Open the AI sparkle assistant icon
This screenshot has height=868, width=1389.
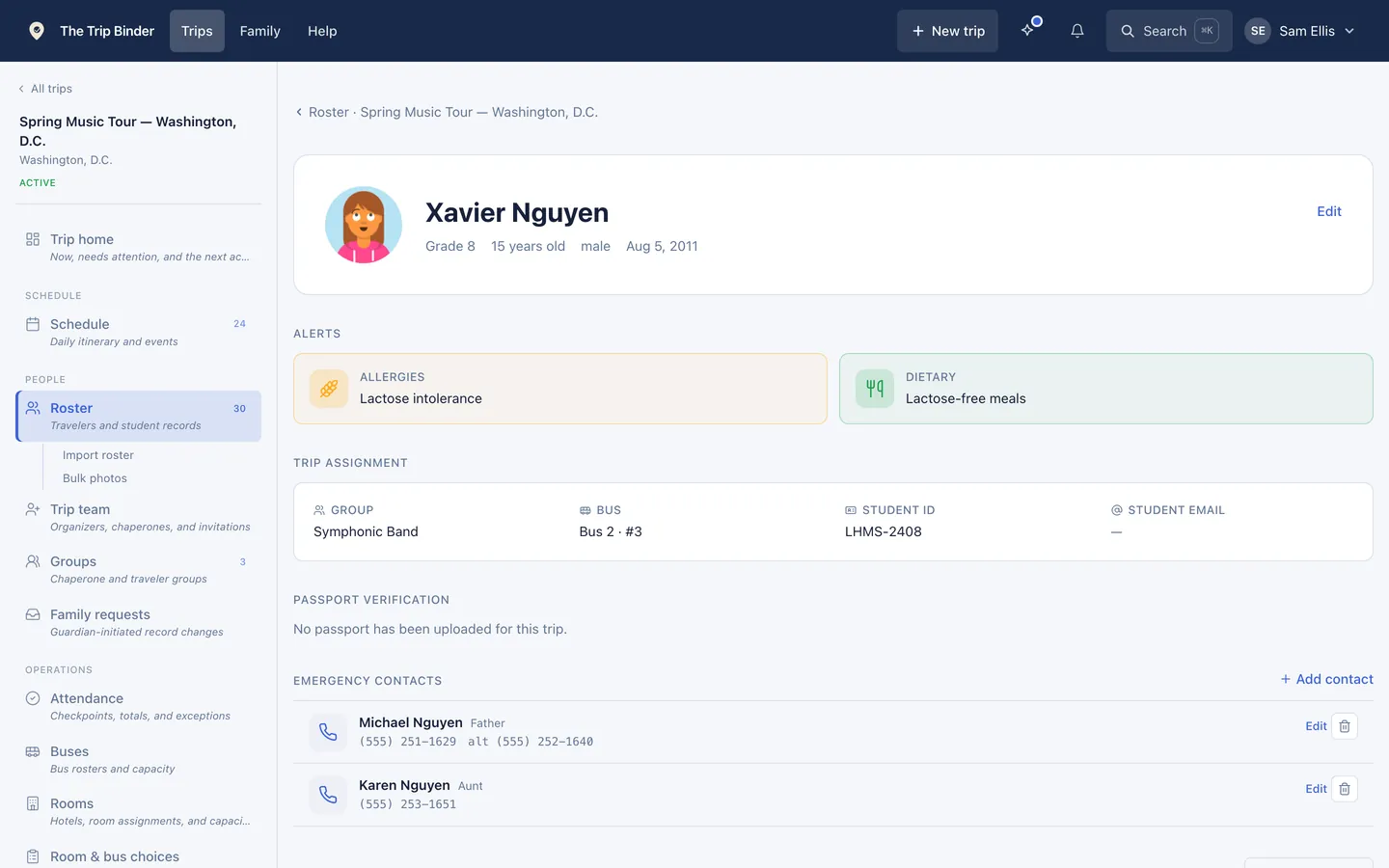[x=1029, y=31]
